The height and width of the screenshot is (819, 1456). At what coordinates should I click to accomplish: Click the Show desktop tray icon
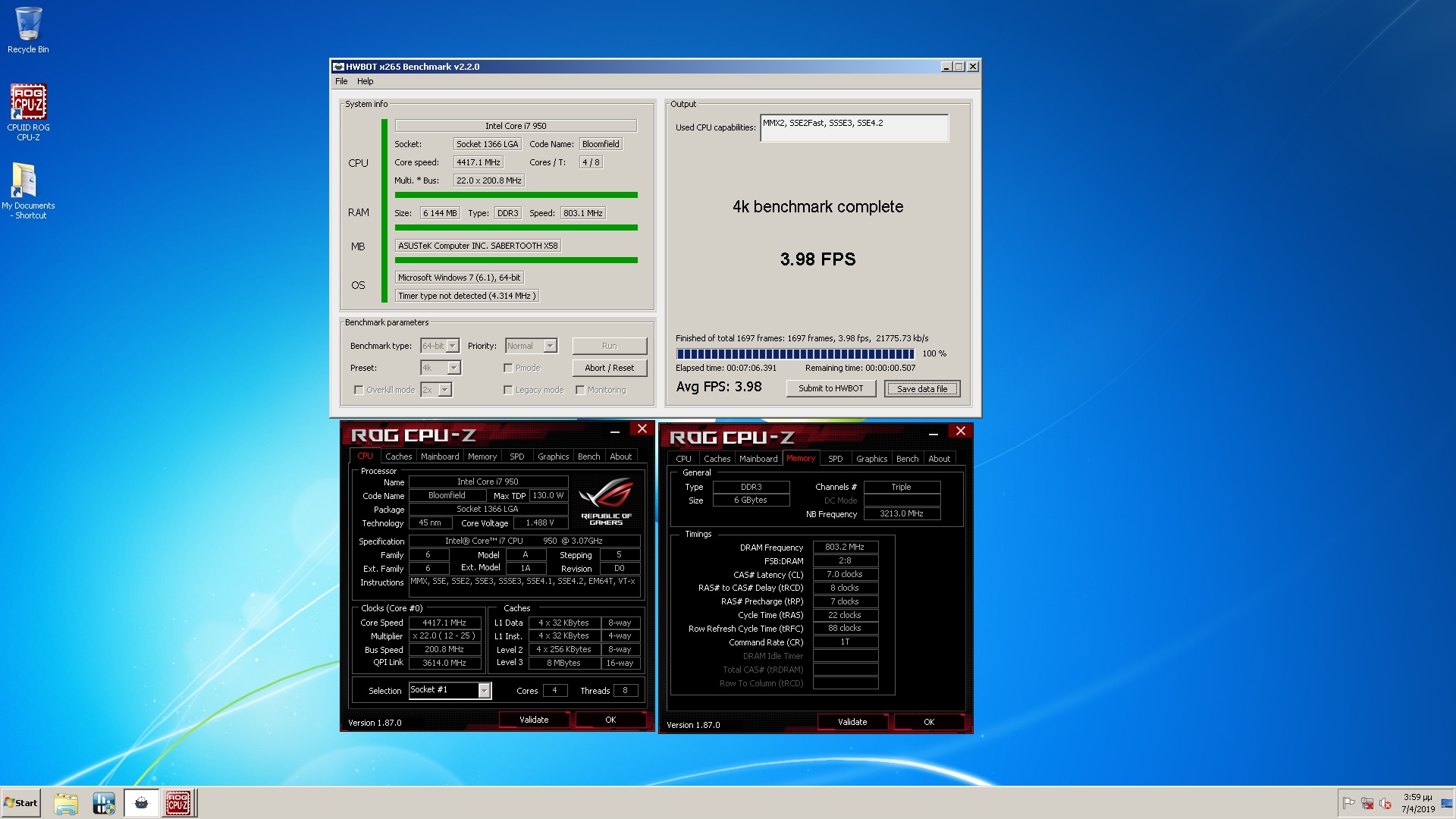[1448, 803]
